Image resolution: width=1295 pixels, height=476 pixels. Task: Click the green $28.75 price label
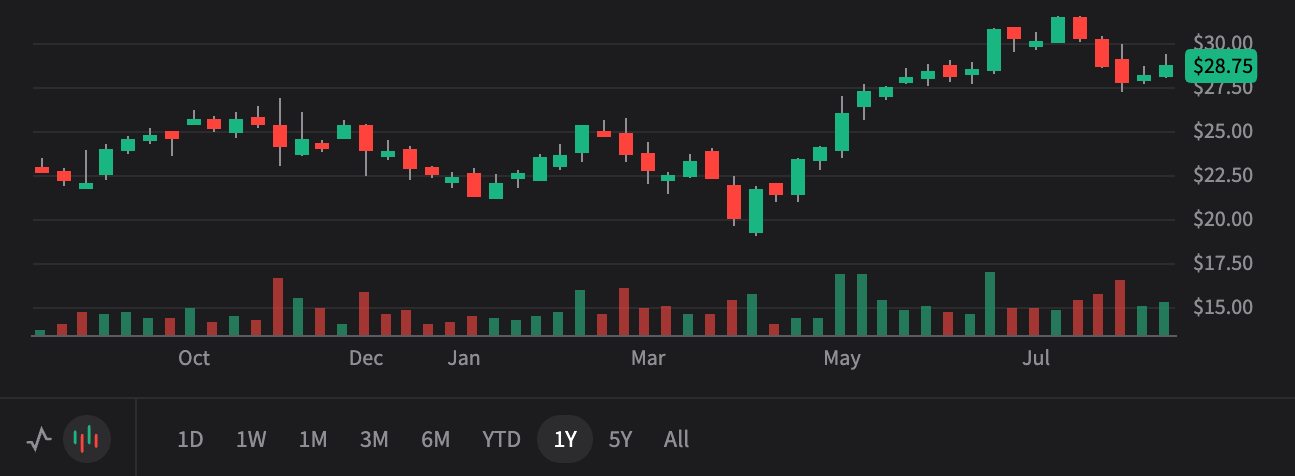tap(1221, 66)
